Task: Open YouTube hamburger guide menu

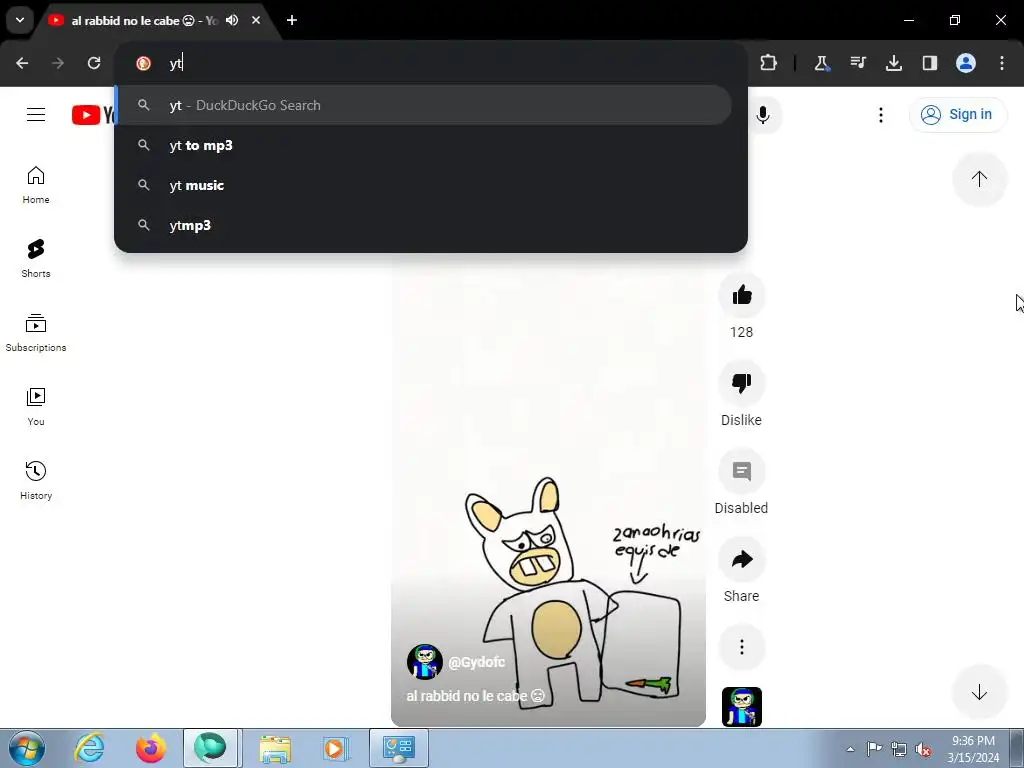Action: (x=36, y=114)
